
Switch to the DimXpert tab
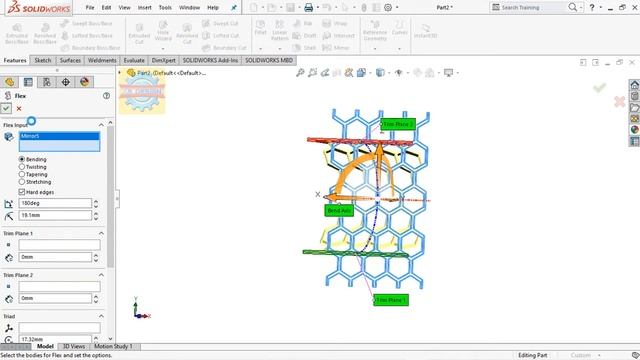164,60
